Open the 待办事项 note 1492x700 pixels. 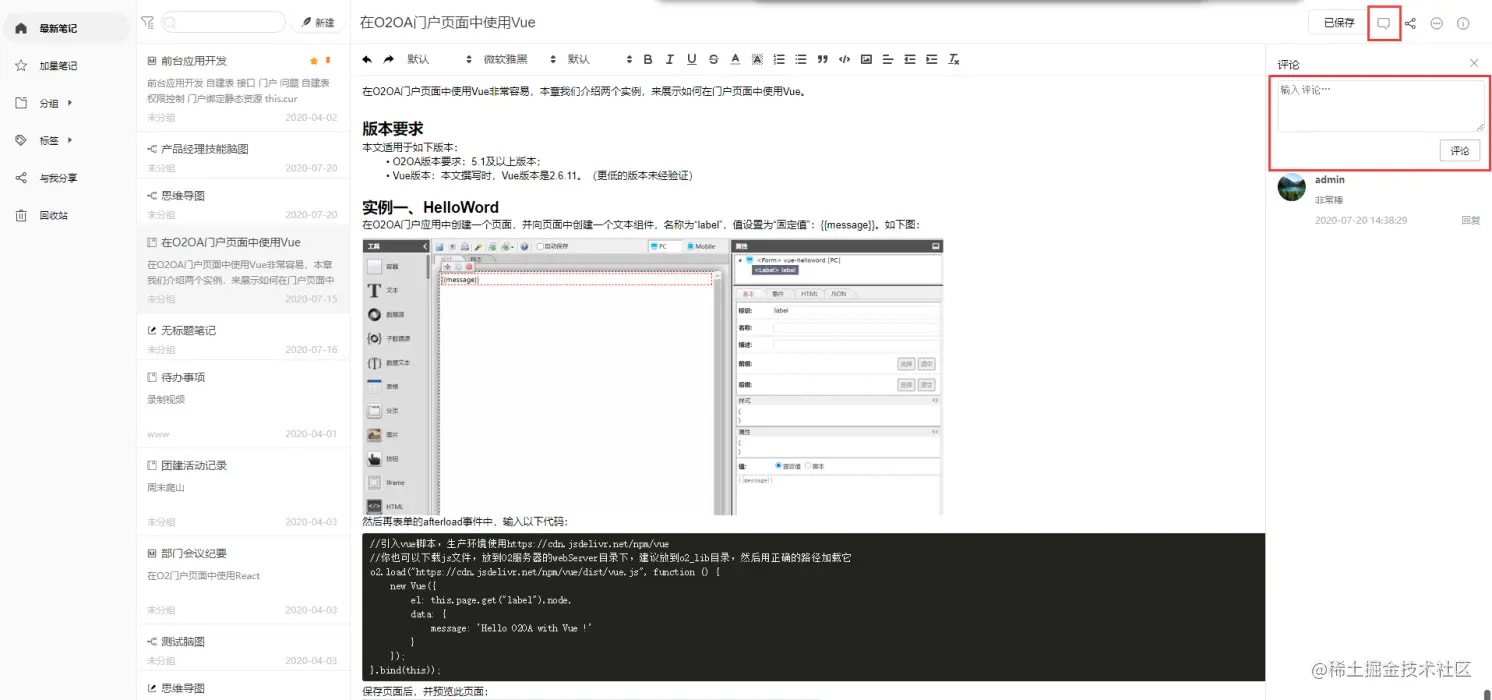point(243,405)
